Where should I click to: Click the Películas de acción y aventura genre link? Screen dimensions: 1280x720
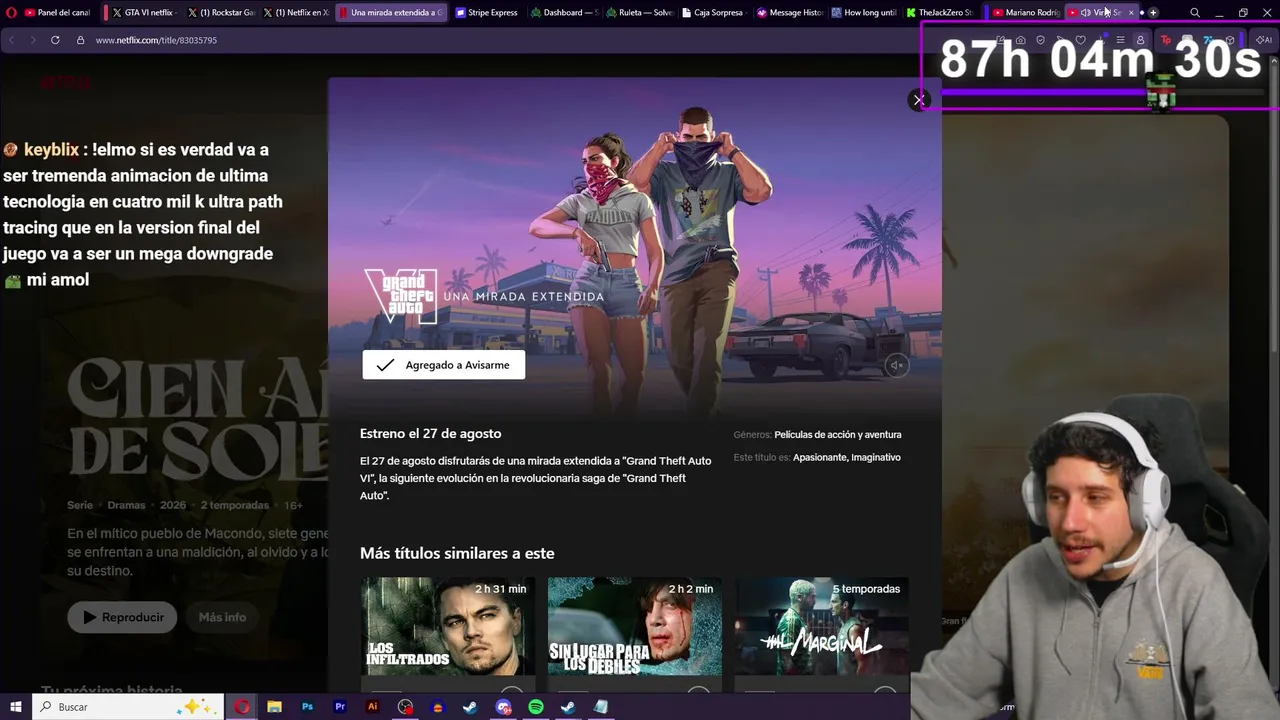click(x=838, y=435)
